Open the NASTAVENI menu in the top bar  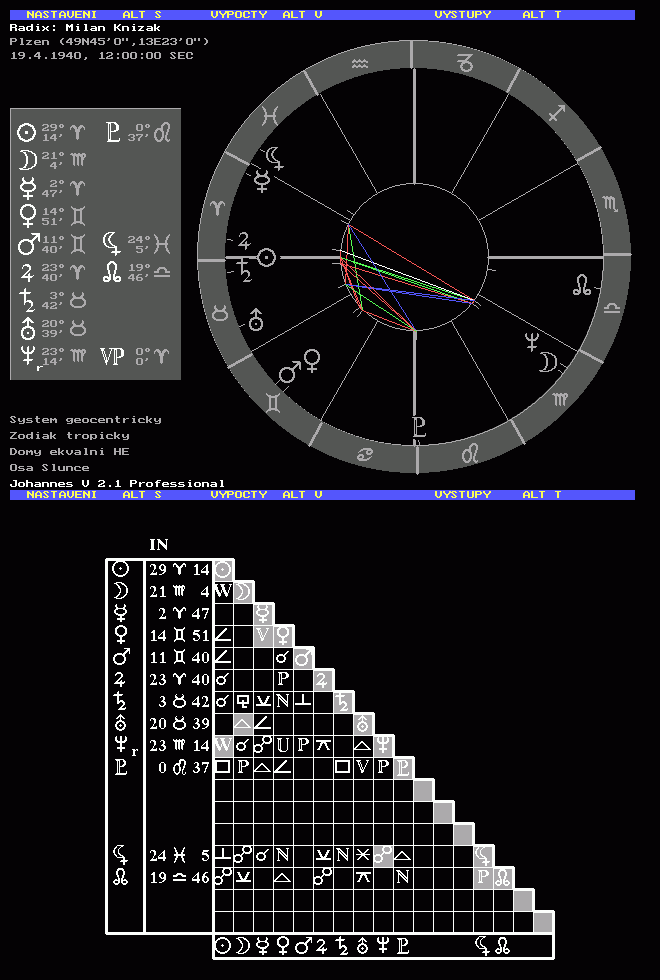click(x=60, y=15)
